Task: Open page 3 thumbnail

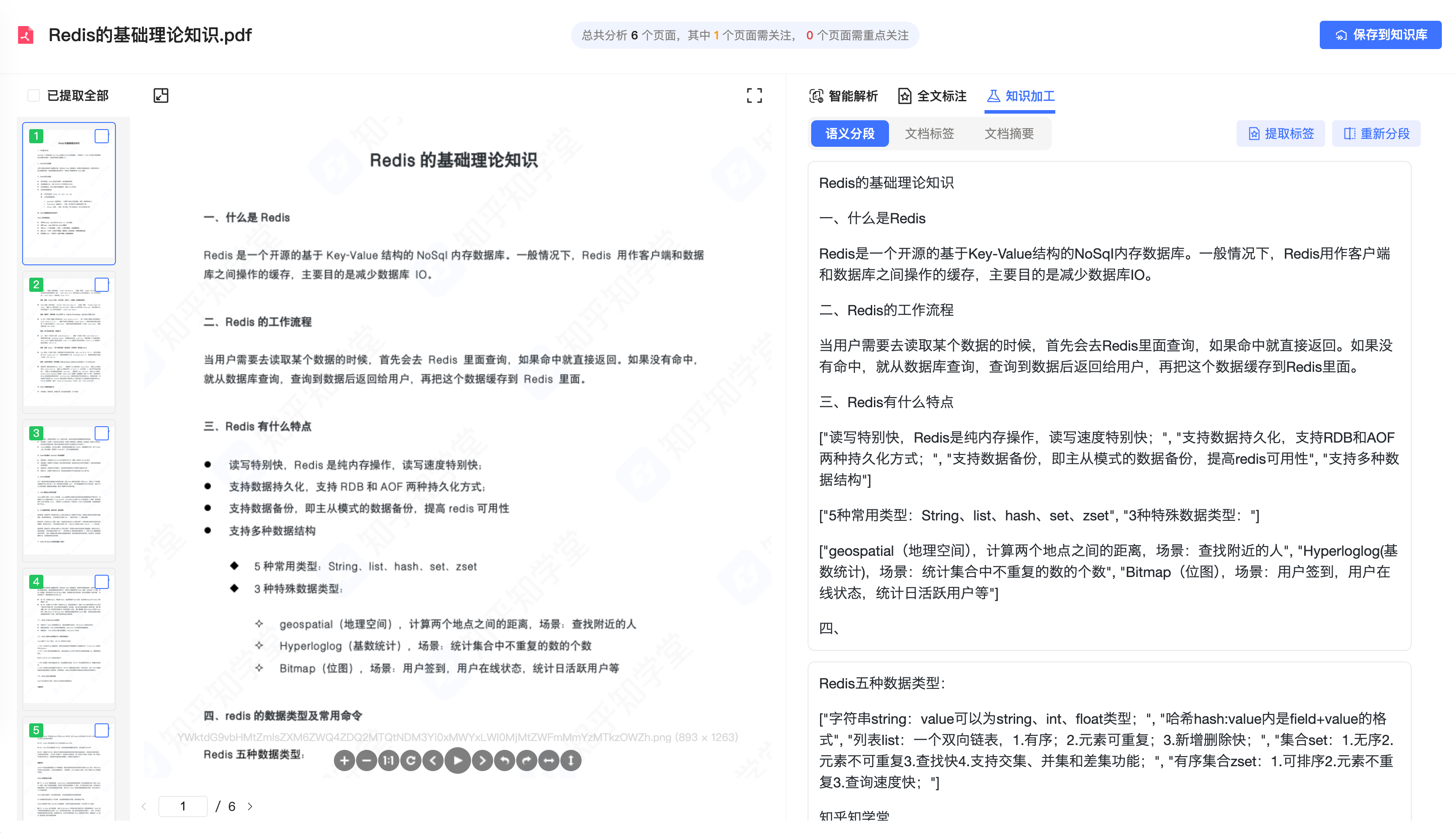Action: point(69,491)
